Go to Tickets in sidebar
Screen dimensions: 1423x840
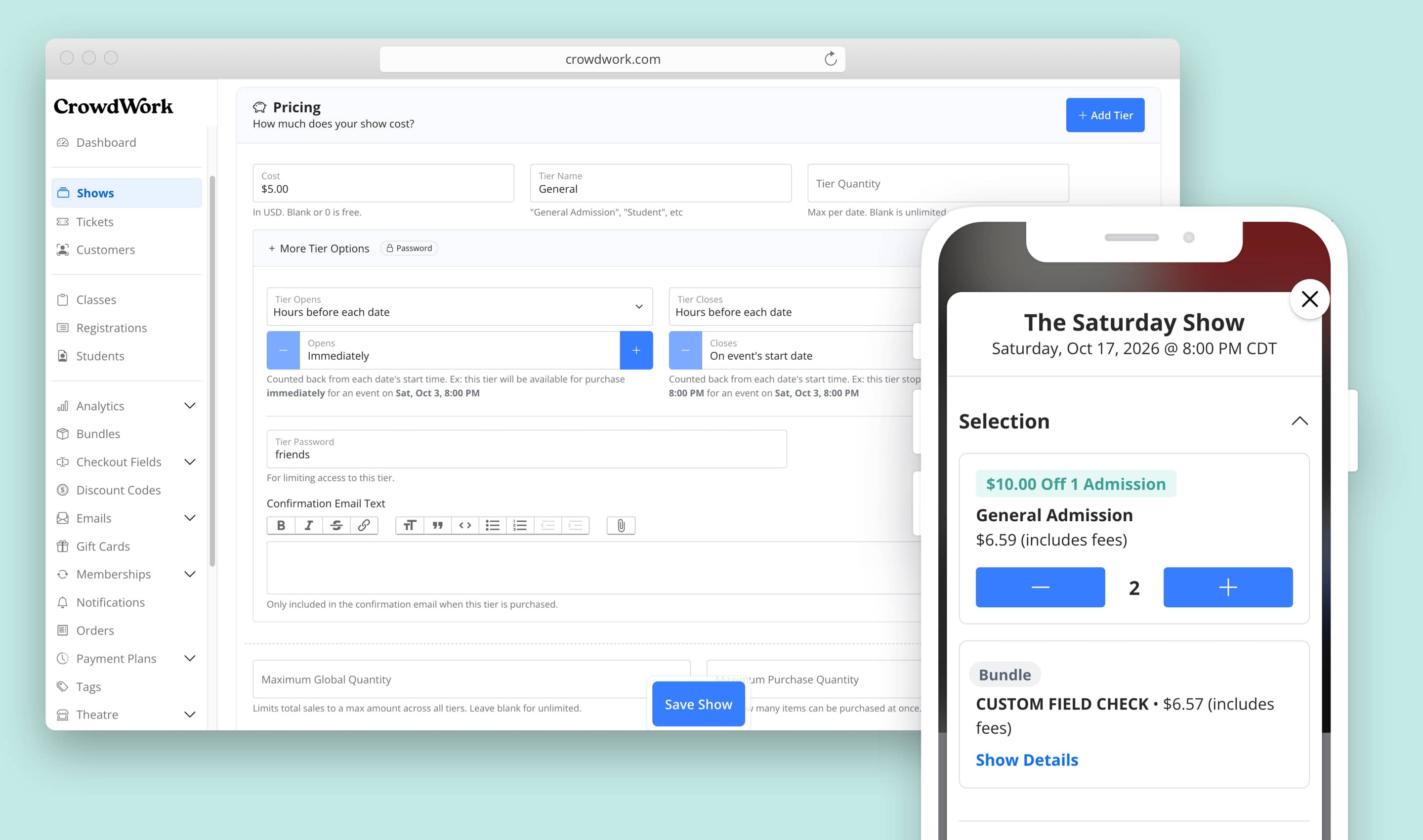coord(126,222)
